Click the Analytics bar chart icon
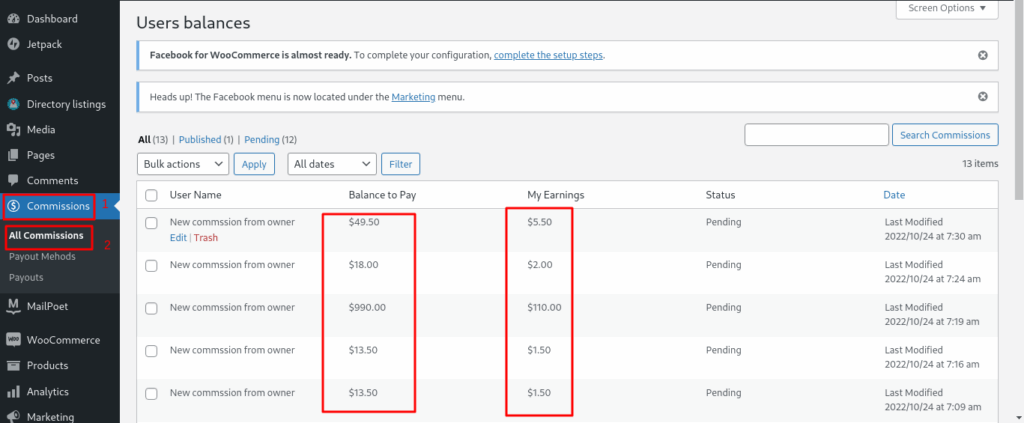The image size is (1024, 423). coord(13,392)
